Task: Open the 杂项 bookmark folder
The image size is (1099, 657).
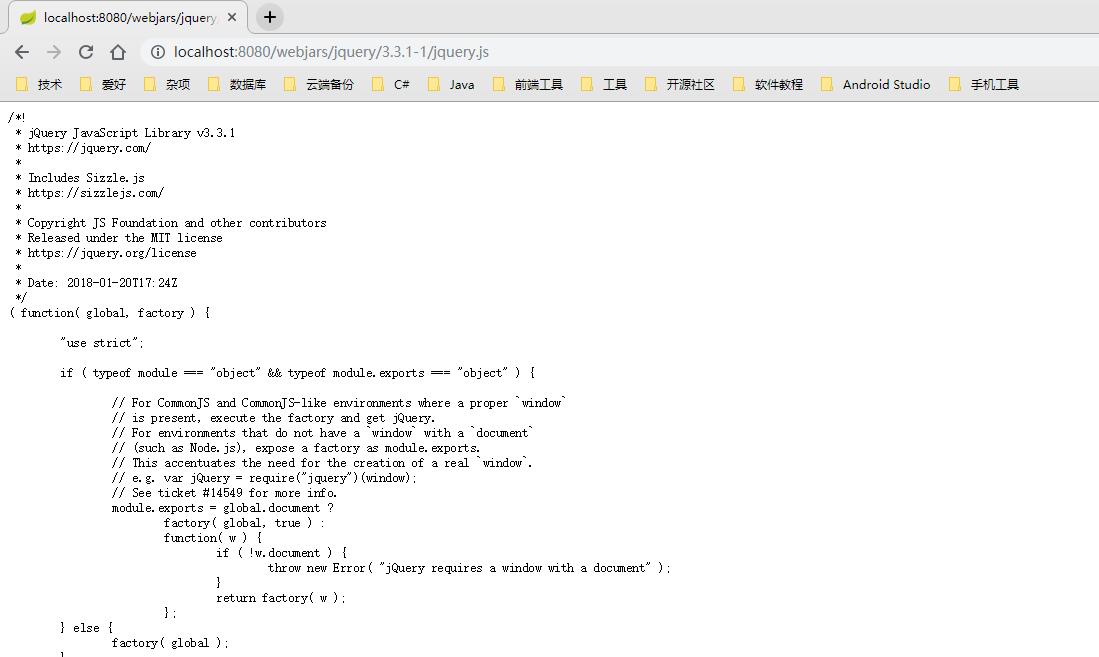Action: 167,84
